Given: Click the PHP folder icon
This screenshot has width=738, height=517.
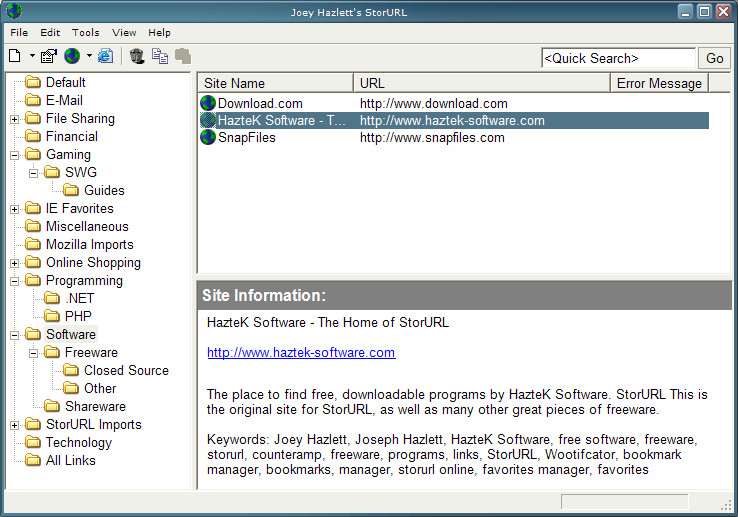Looking at the screenshot, I should [52, 316].
